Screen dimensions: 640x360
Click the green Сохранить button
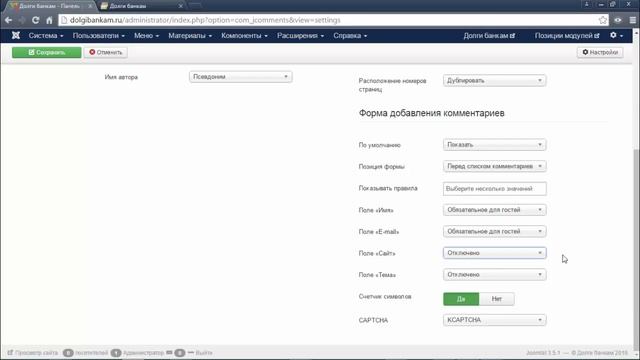click(x=47, y=52)
